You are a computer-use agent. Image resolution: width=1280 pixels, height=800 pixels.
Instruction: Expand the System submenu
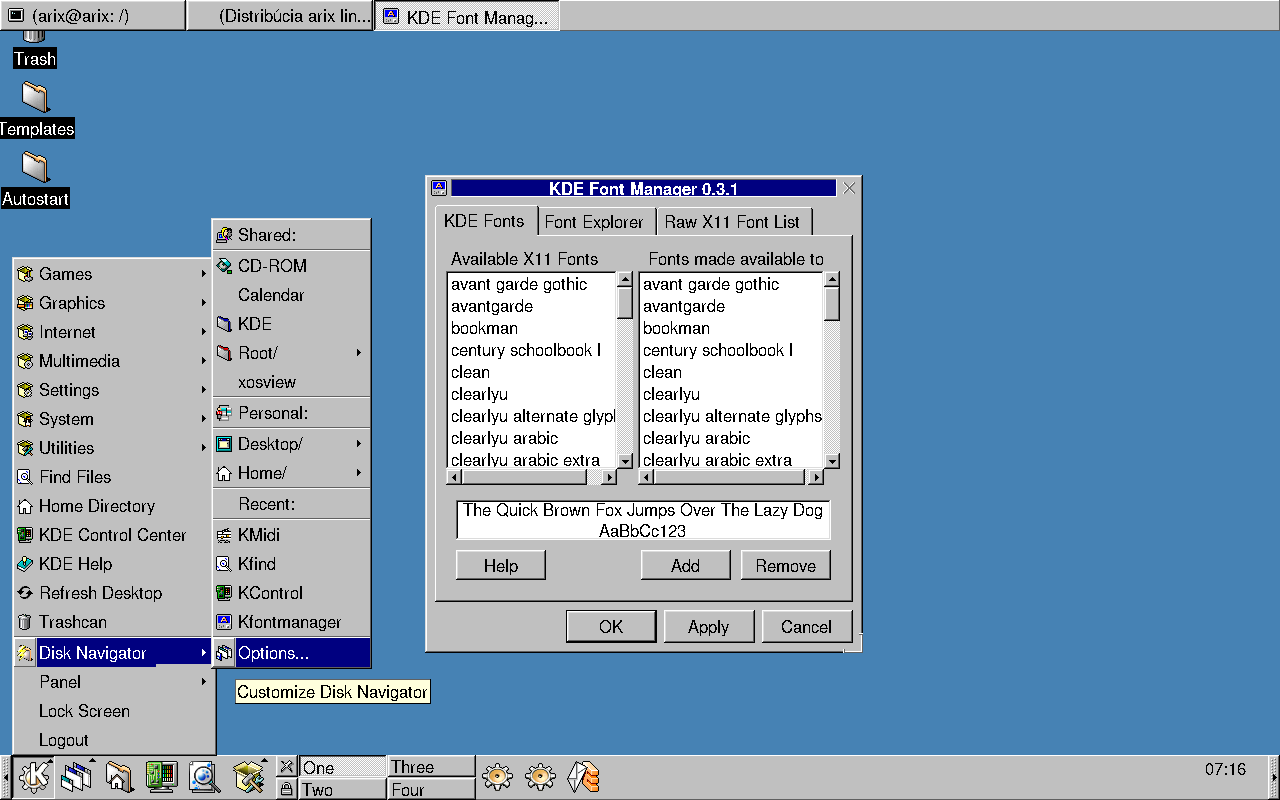pos(114,419)
